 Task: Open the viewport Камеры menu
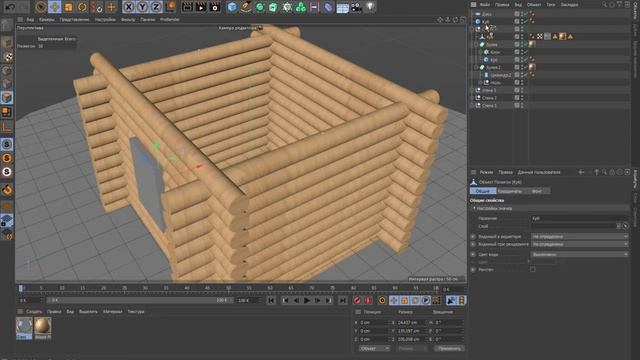(47, 19)
